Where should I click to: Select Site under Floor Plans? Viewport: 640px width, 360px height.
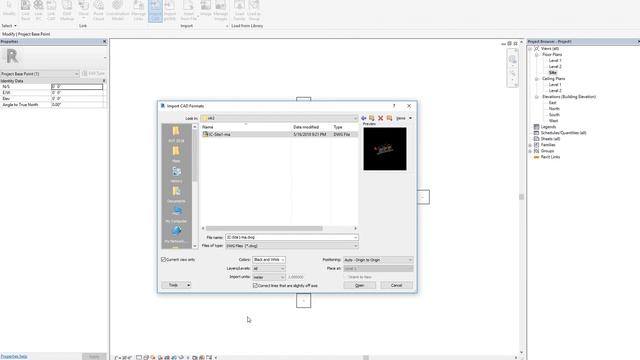(553, 72)
